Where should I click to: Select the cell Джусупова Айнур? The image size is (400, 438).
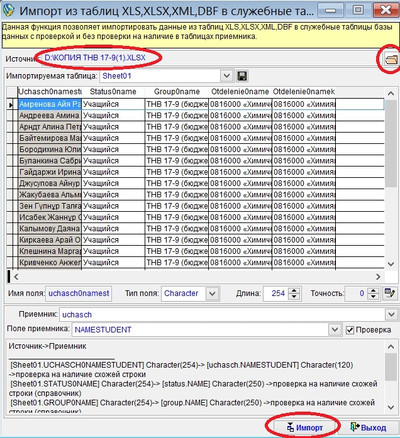[50, 184]
